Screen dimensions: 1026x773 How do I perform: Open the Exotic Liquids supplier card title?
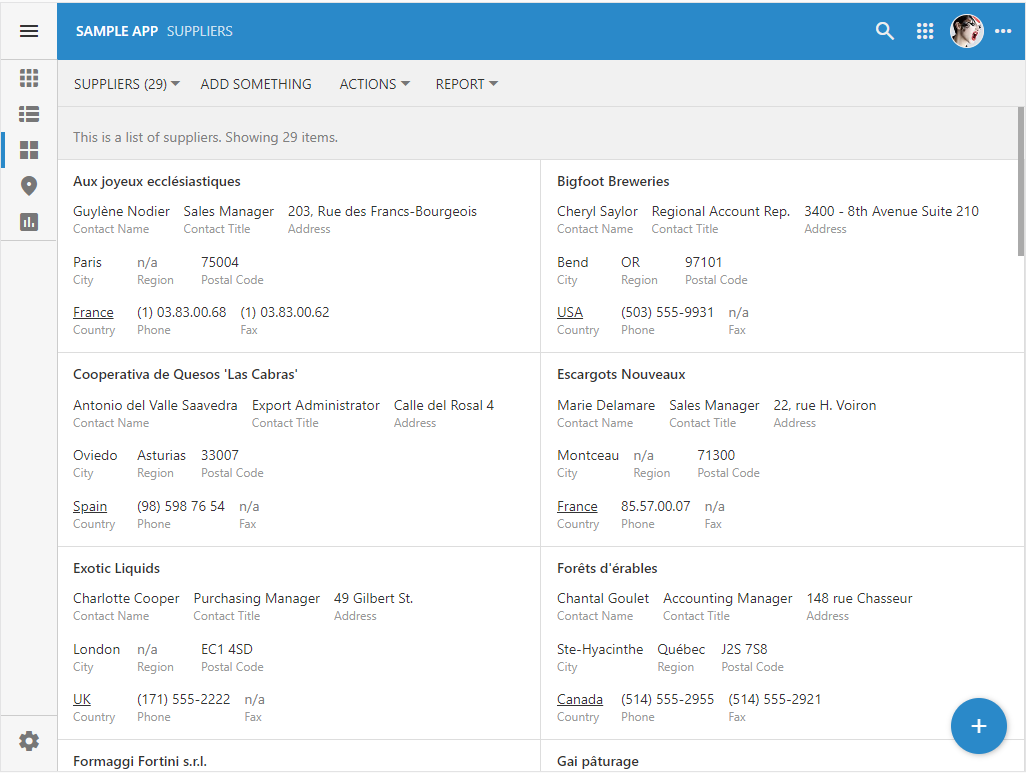[x=116, y=568]
